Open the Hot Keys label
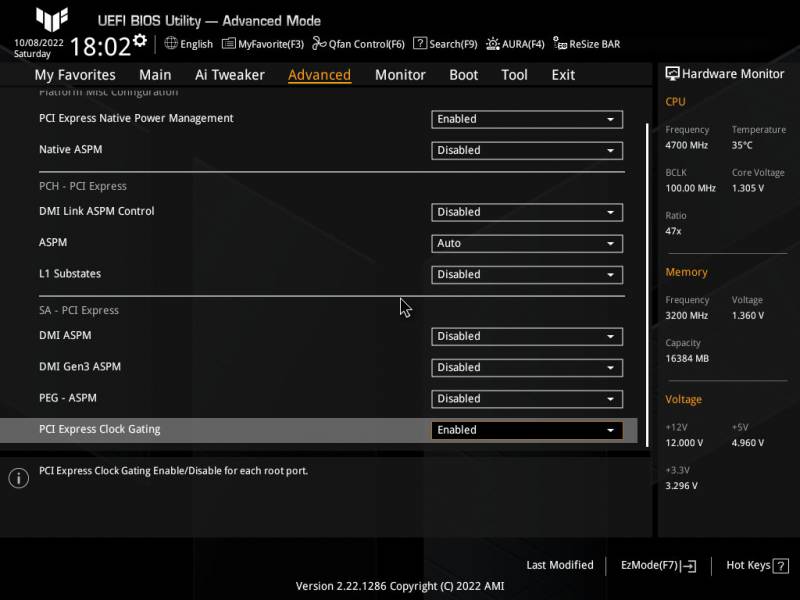Viewport: 800px width, 600px height. pyautogui.click(x=748, y=565)
